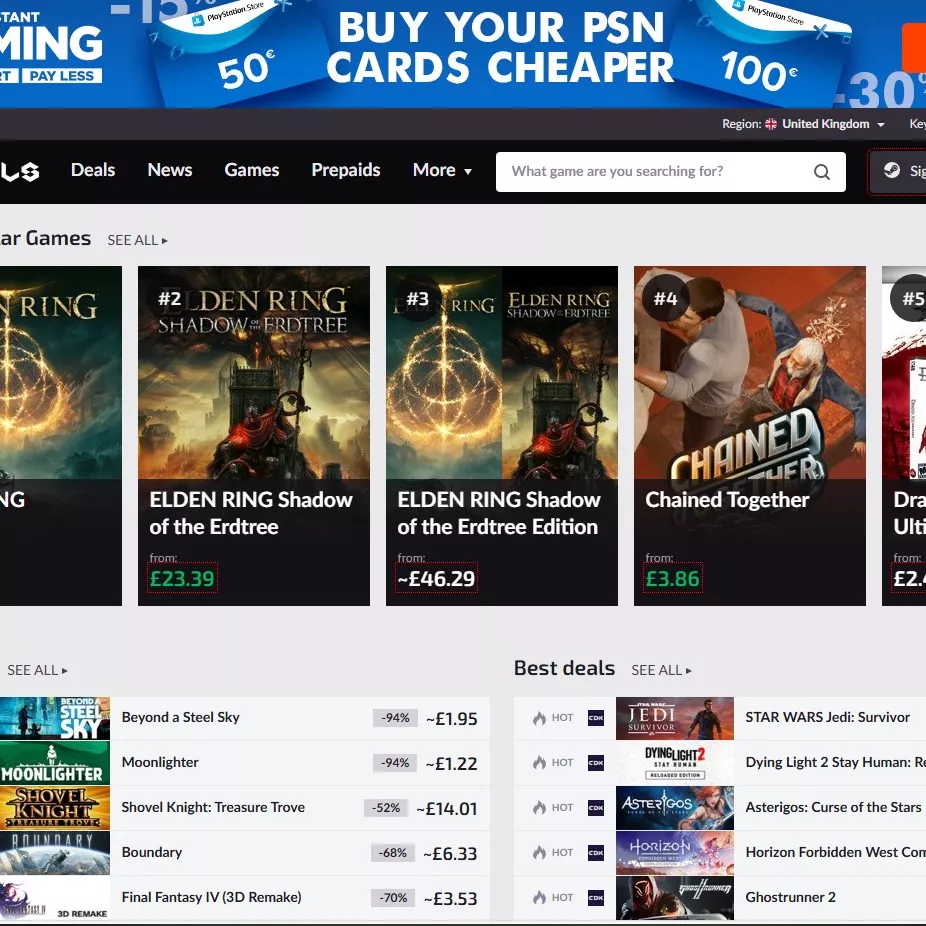Open the Boundary thumbnail
This screenshot has width=926, height=926.
(x=55, y=853)
